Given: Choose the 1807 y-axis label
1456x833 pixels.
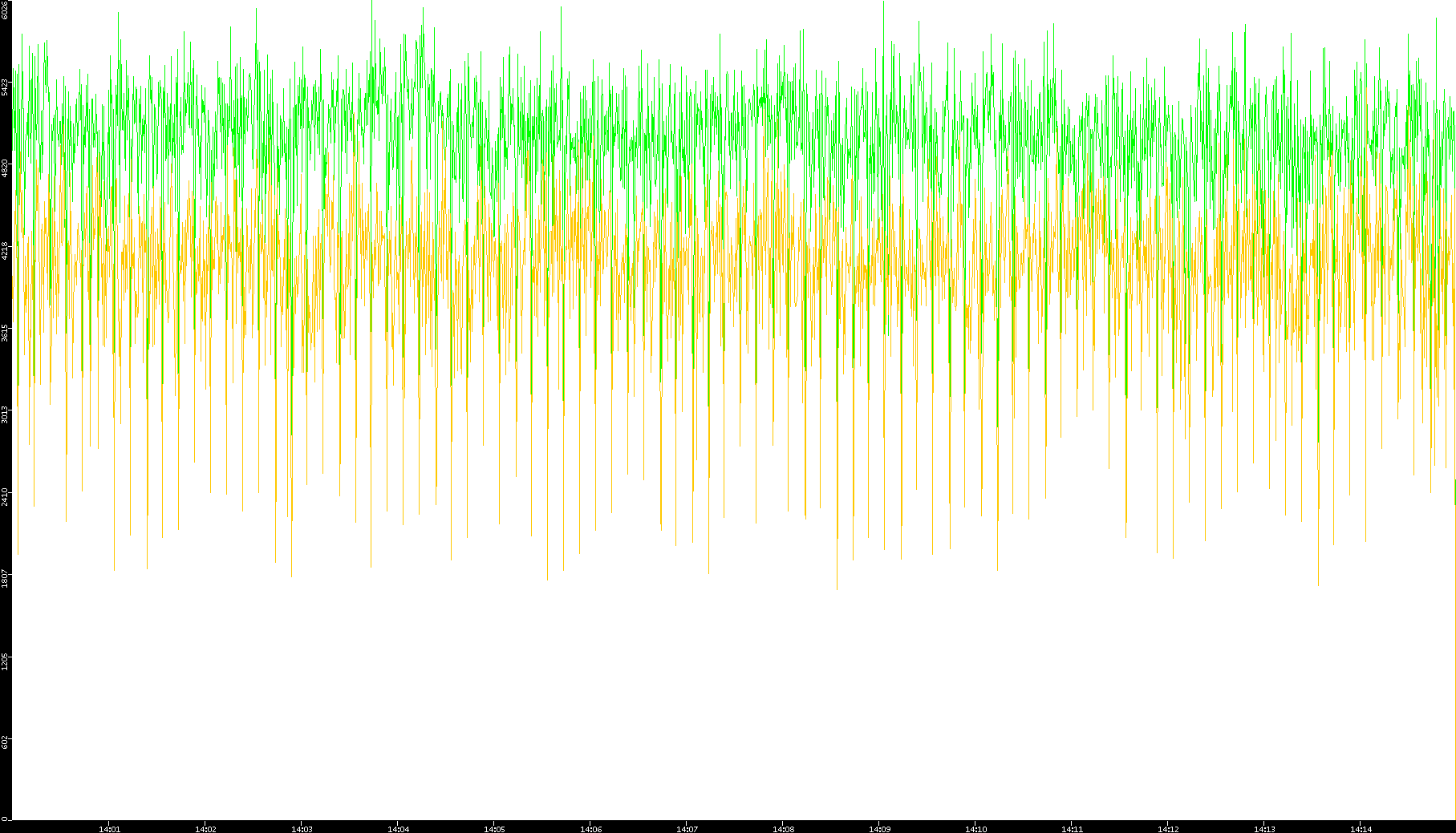Looking at the screenshot, I should [x=5, y=578].
